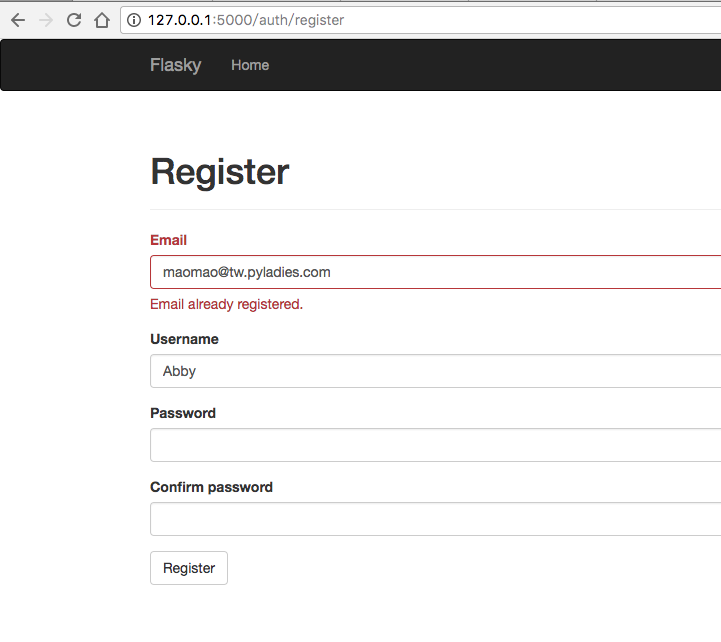The width and height of the screenshot is (721, 642).
Task: Click the browser home icon
Action: pos(102,20)
